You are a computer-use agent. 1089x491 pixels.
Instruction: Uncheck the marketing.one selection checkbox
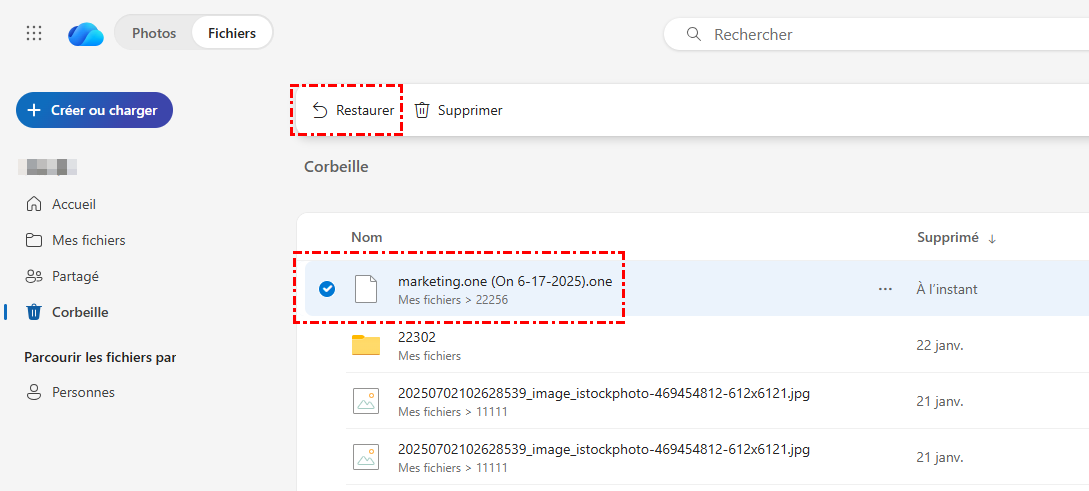(x=326, y=289)
